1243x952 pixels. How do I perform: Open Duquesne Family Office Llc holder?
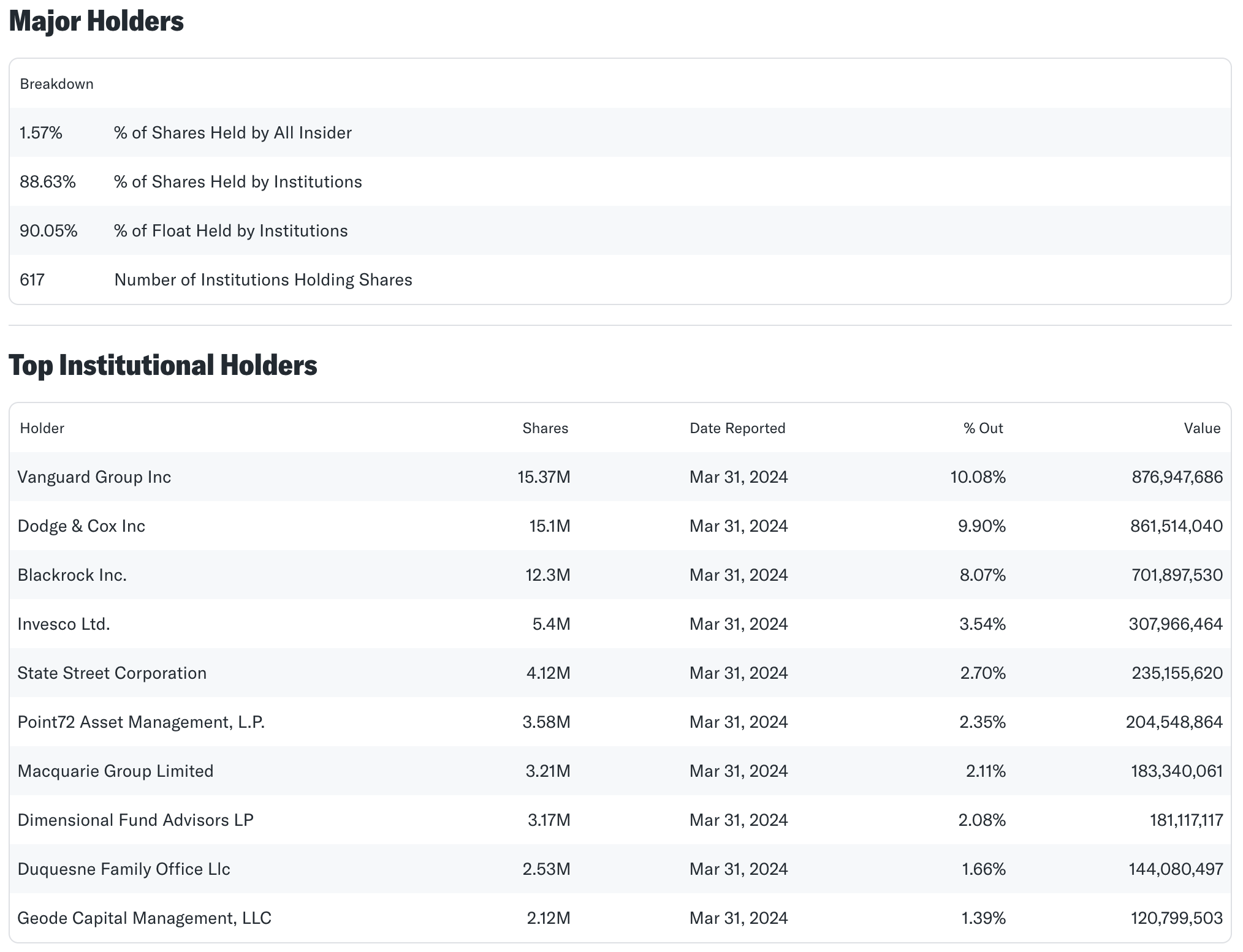[124, 869]
